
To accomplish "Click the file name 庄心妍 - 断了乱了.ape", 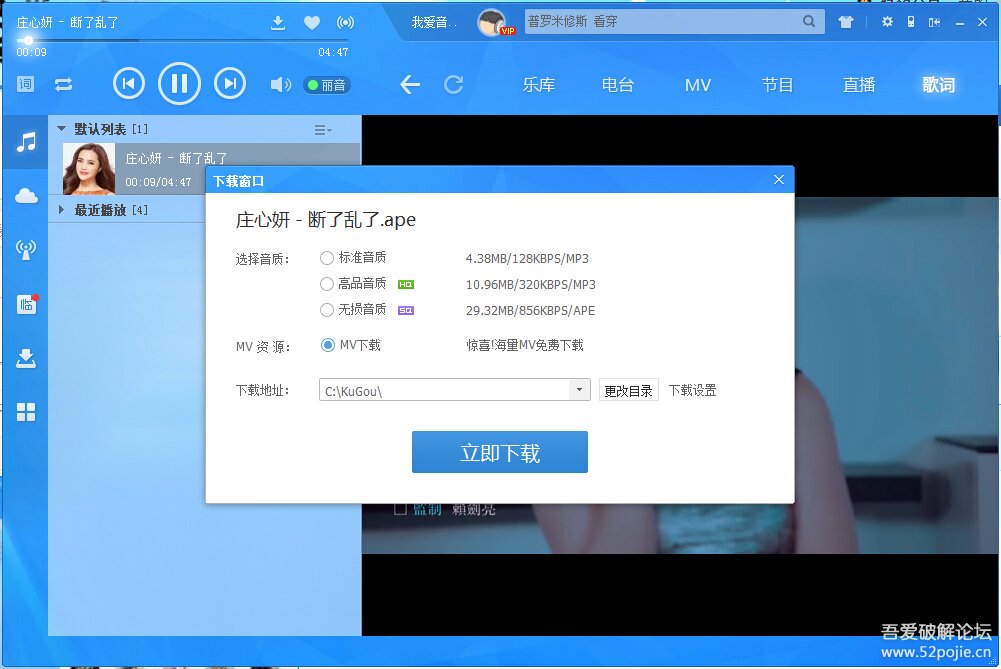I will coord(326,220).
